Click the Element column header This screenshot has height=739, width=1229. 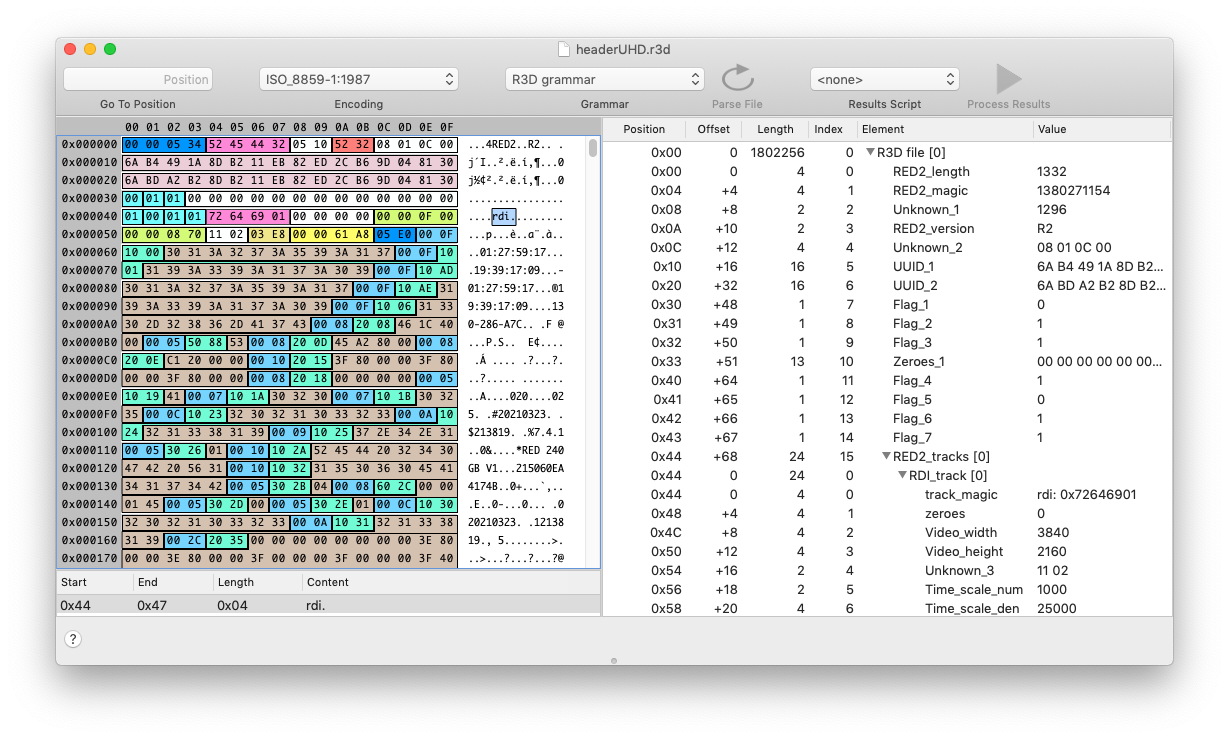[x=943, y=129]
